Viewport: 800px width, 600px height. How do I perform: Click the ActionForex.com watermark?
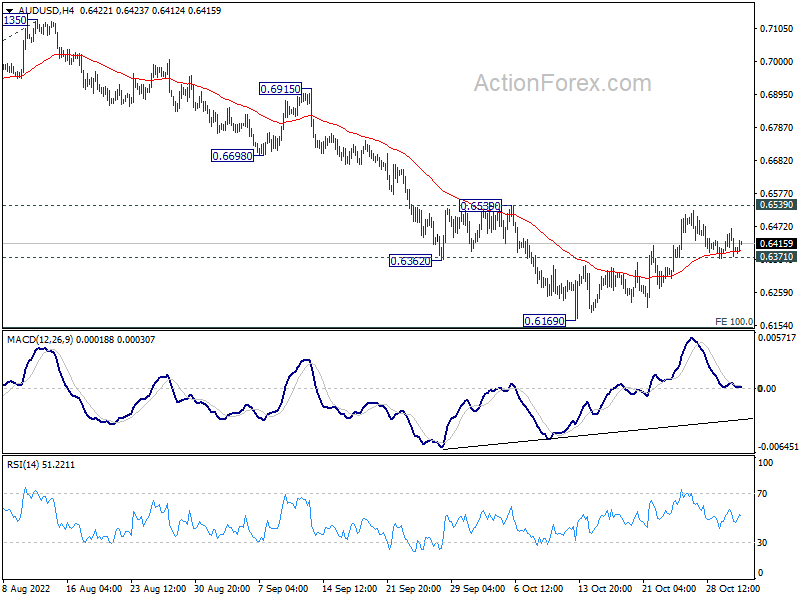563,83
